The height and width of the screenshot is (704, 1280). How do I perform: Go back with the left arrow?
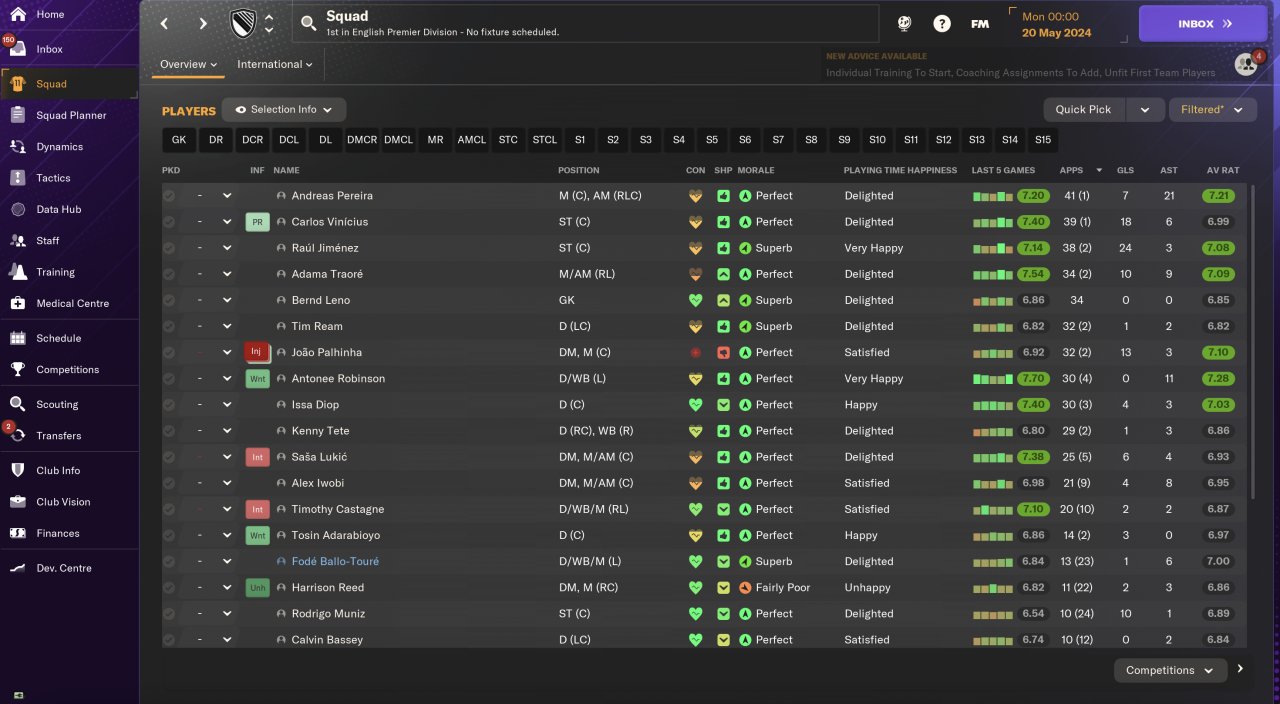click(165, 23)
